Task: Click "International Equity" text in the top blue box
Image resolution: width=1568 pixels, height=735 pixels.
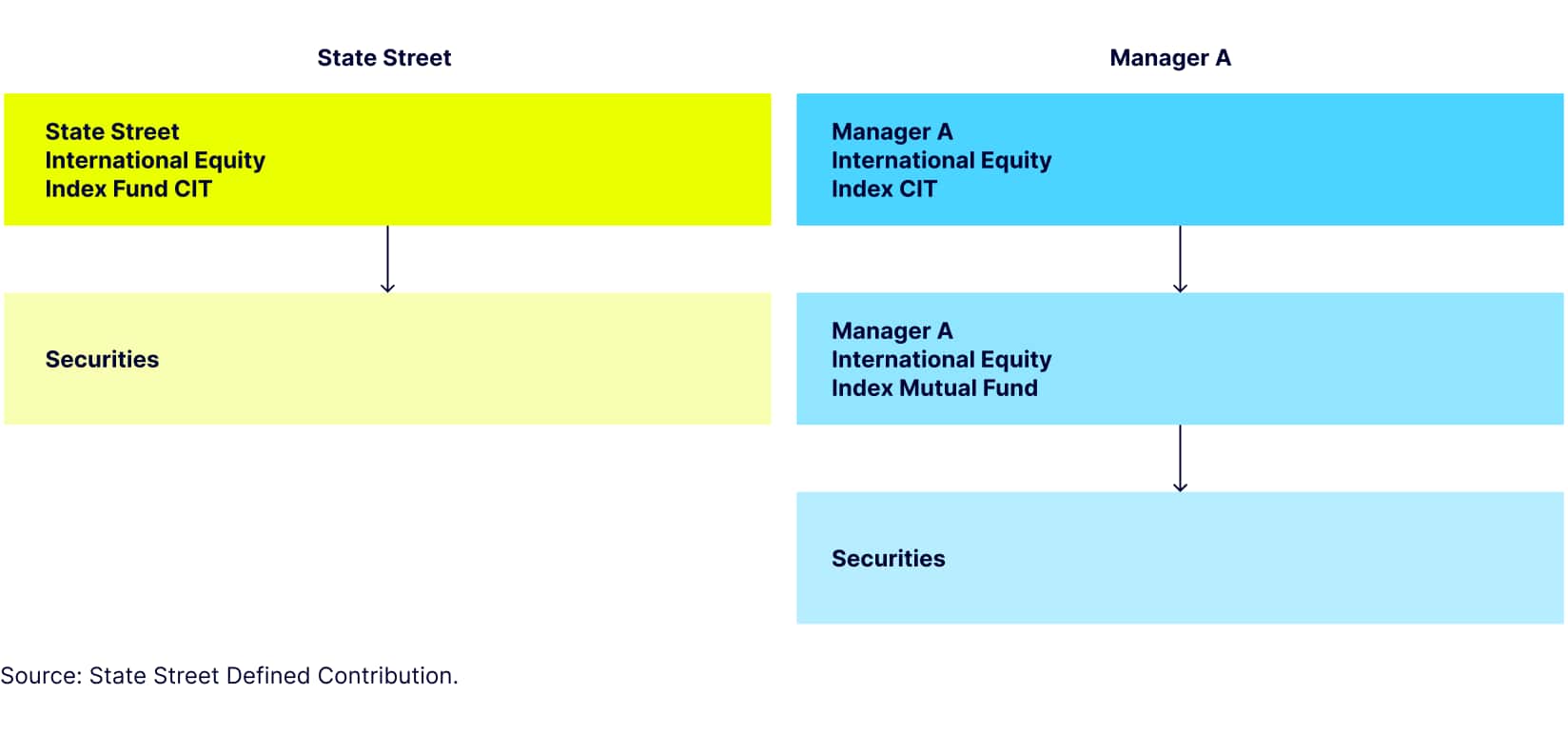Action: [941, 160]
